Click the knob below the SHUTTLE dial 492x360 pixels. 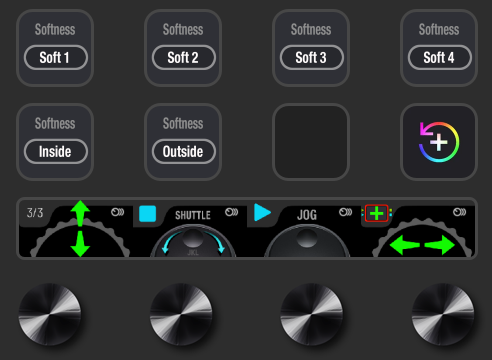(181, 314)
